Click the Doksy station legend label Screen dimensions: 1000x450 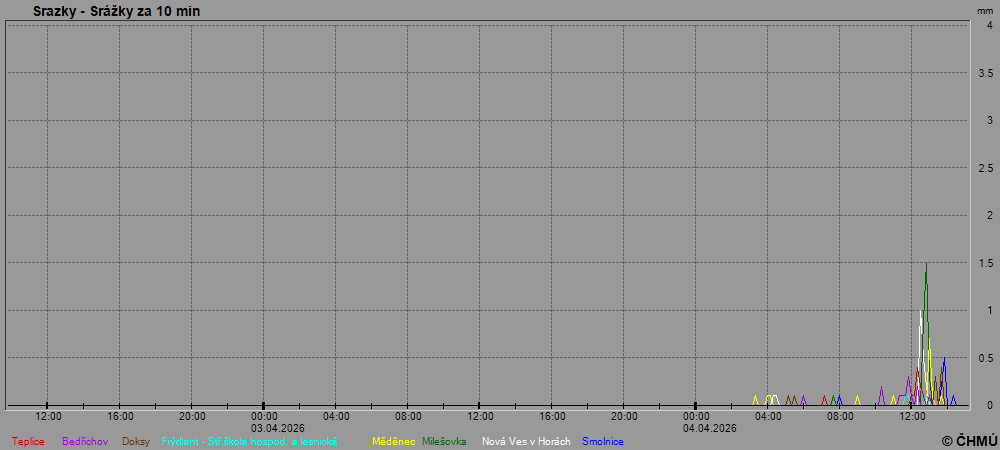coord(136,441)
